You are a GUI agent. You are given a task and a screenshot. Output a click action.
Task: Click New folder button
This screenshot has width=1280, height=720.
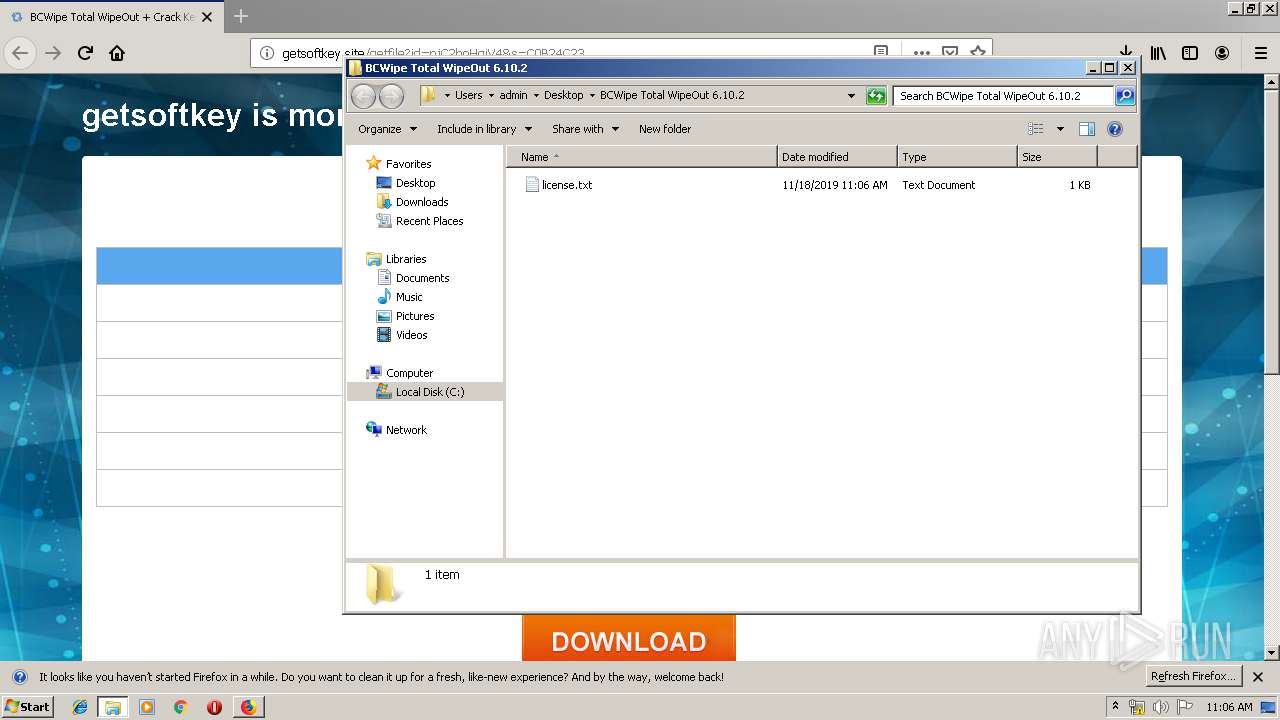click(x=665, y=129)
